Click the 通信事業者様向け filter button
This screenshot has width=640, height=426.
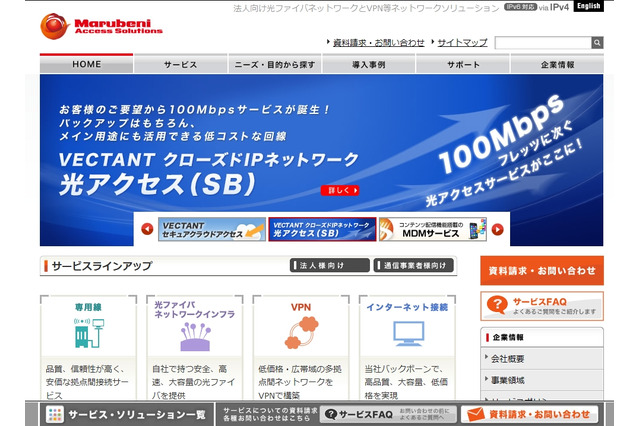pyautogui.click(x=413, y=265)
